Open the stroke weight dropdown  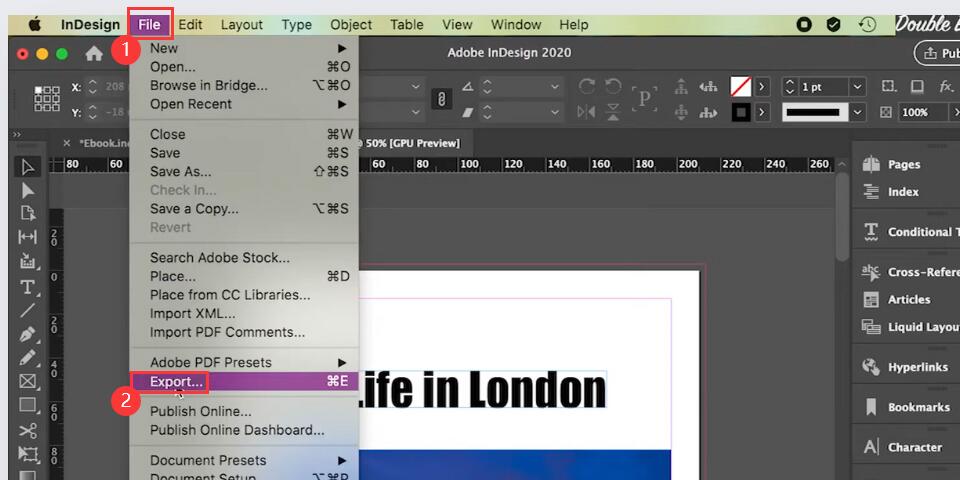(857, 87)
